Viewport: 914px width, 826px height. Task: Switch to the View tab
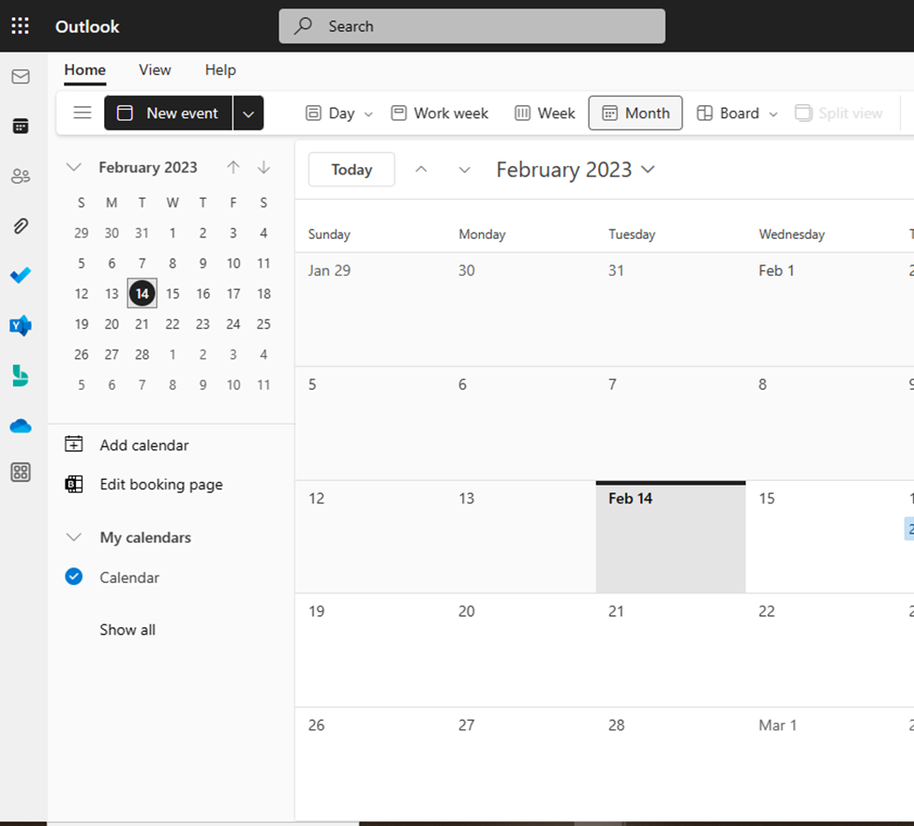(155, 70)
